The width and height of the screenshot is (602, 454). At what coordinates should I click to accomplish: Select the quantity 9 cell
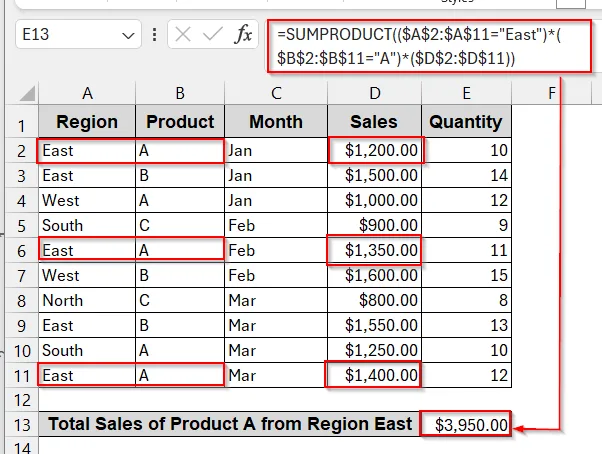466,225
